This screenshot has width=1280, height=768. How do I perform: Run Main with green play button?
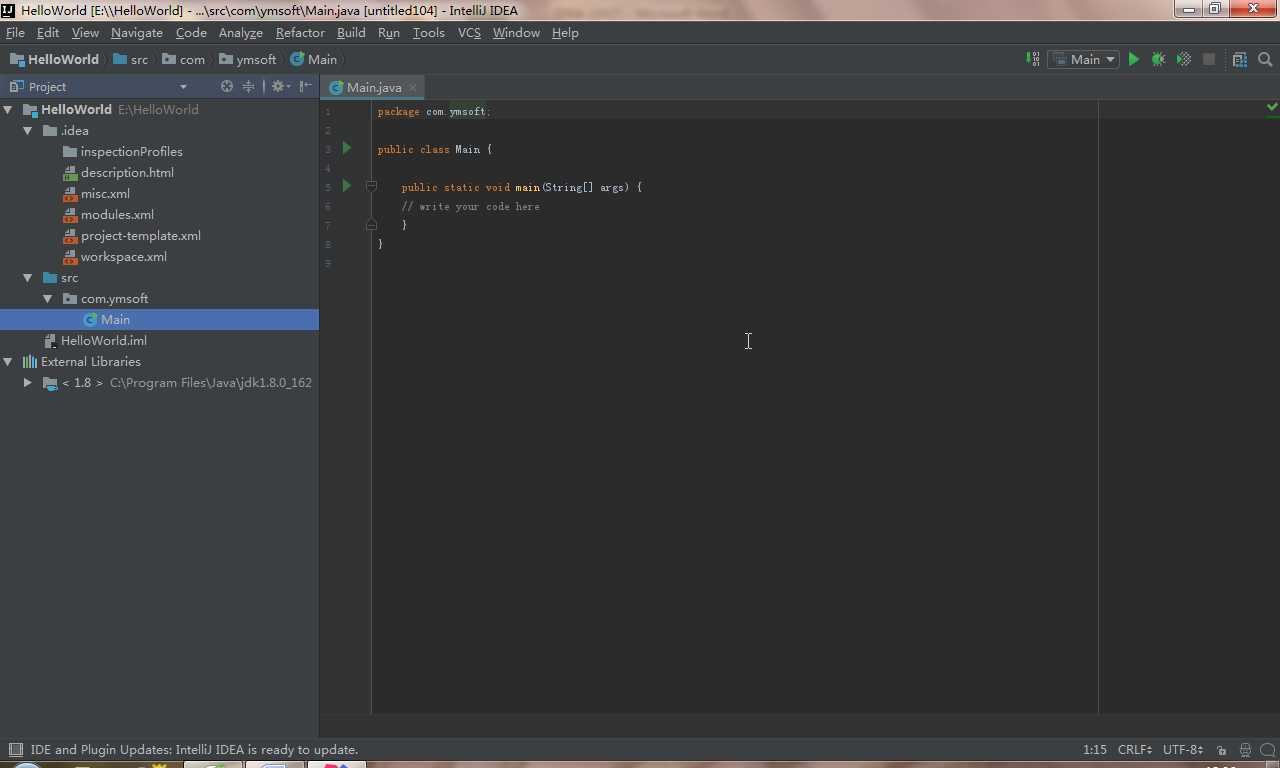pos(1133,59)
